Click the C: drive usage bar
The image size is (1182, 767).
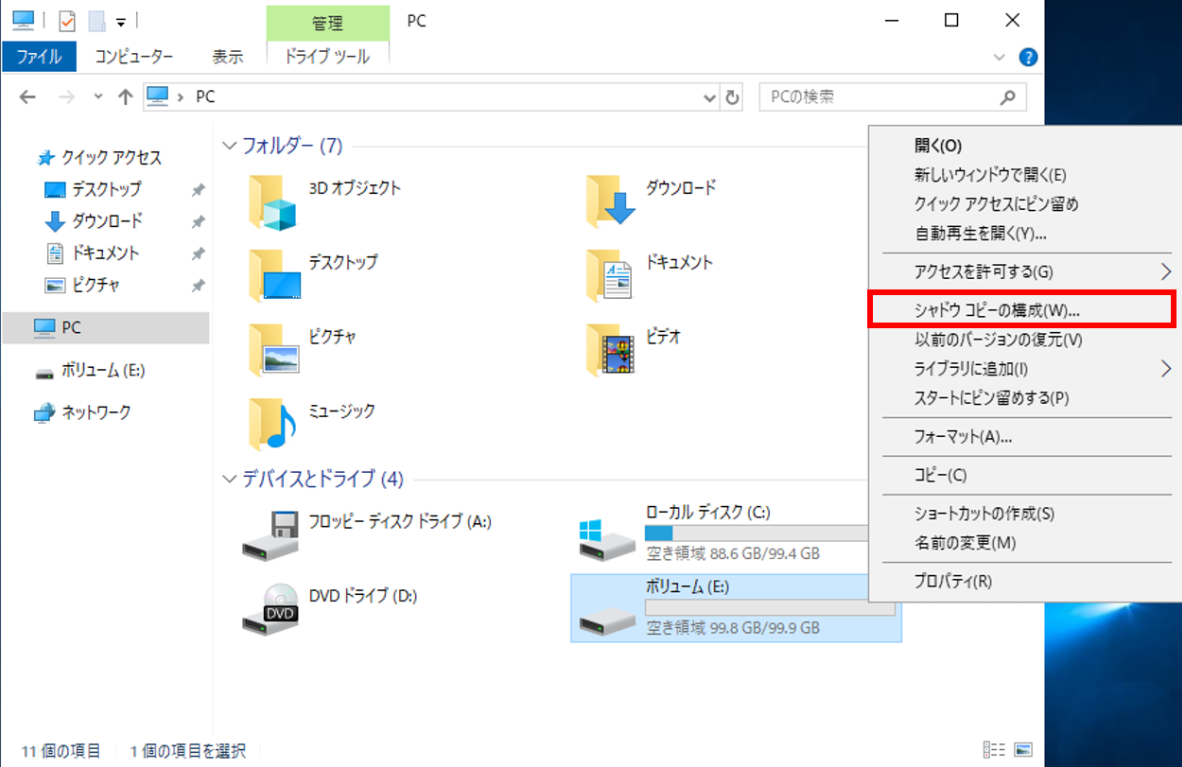pyautogui.click(x=756, y=533)
